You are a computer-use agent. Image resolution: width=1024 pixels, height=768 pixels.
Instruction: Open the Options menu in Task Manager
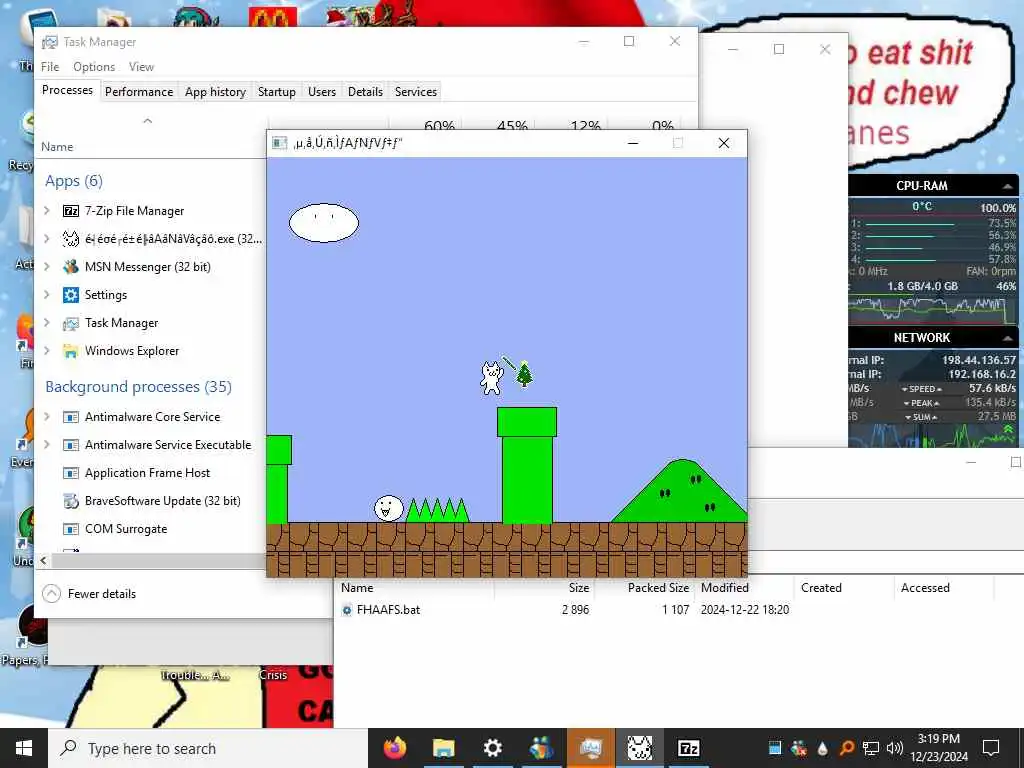click(94, 67)
